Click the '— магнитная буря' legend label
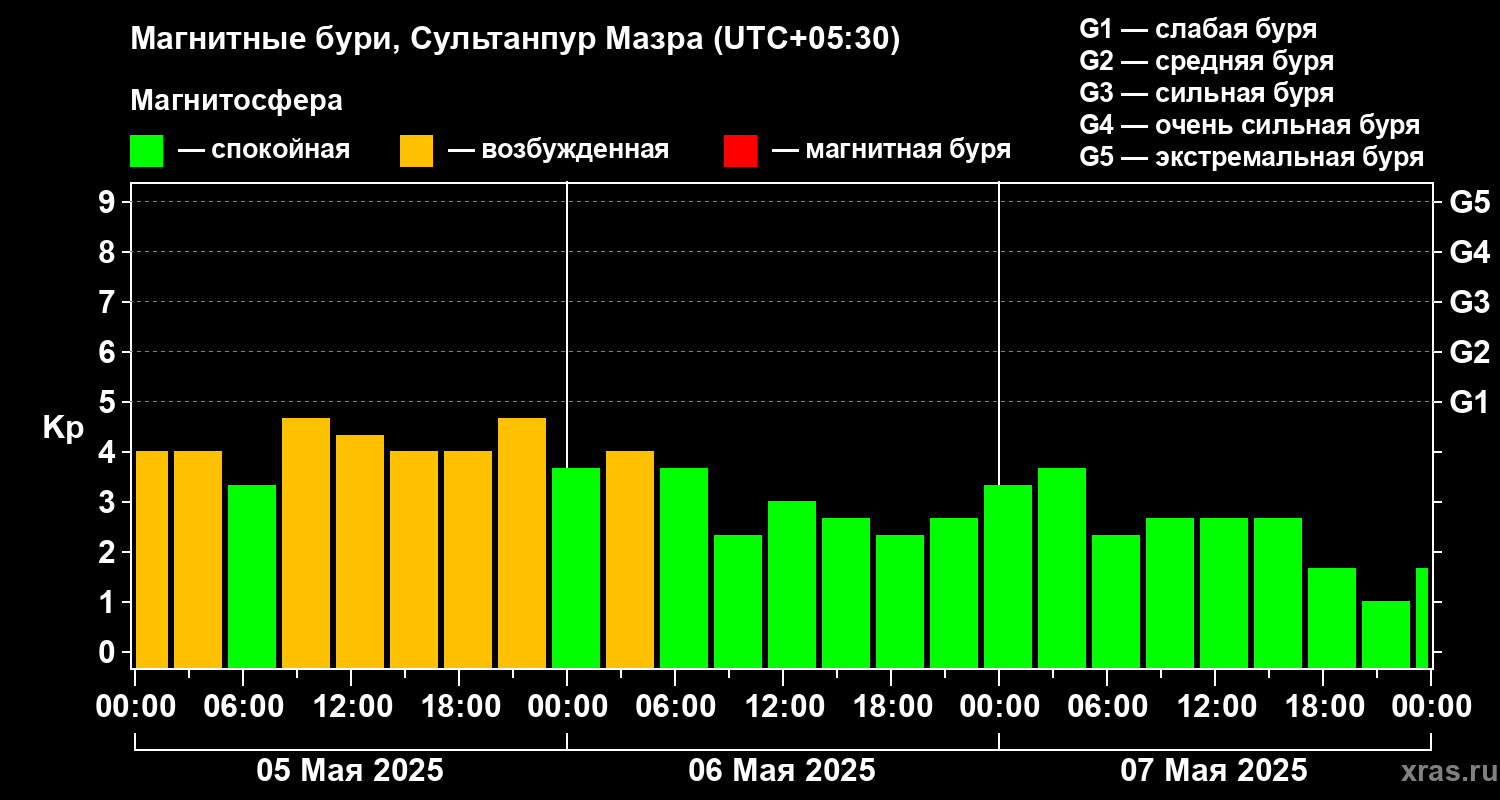Viewport: 1500px width, 800px height. (x=891, y=150)
